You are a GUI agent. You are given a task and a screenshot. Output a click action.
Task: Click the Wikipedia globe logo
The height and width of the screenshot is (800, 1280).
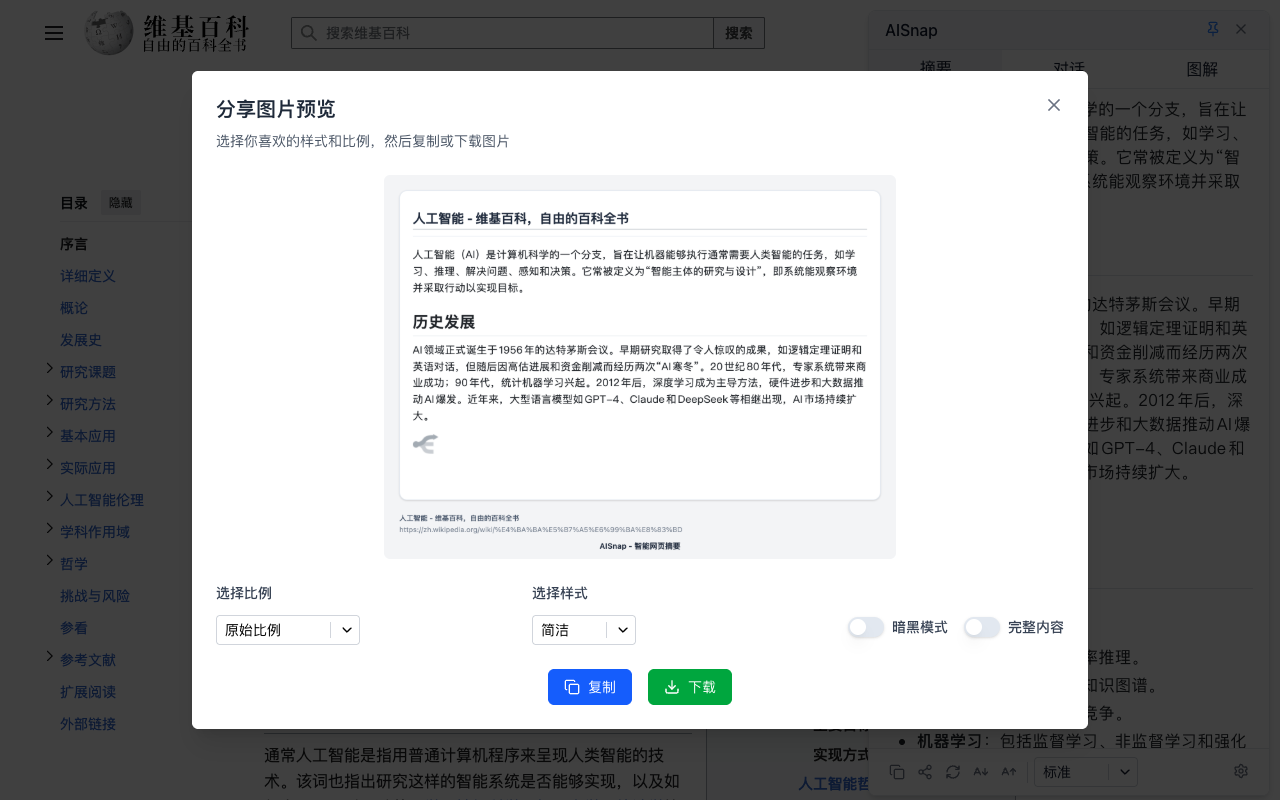[x=109, y=33]
